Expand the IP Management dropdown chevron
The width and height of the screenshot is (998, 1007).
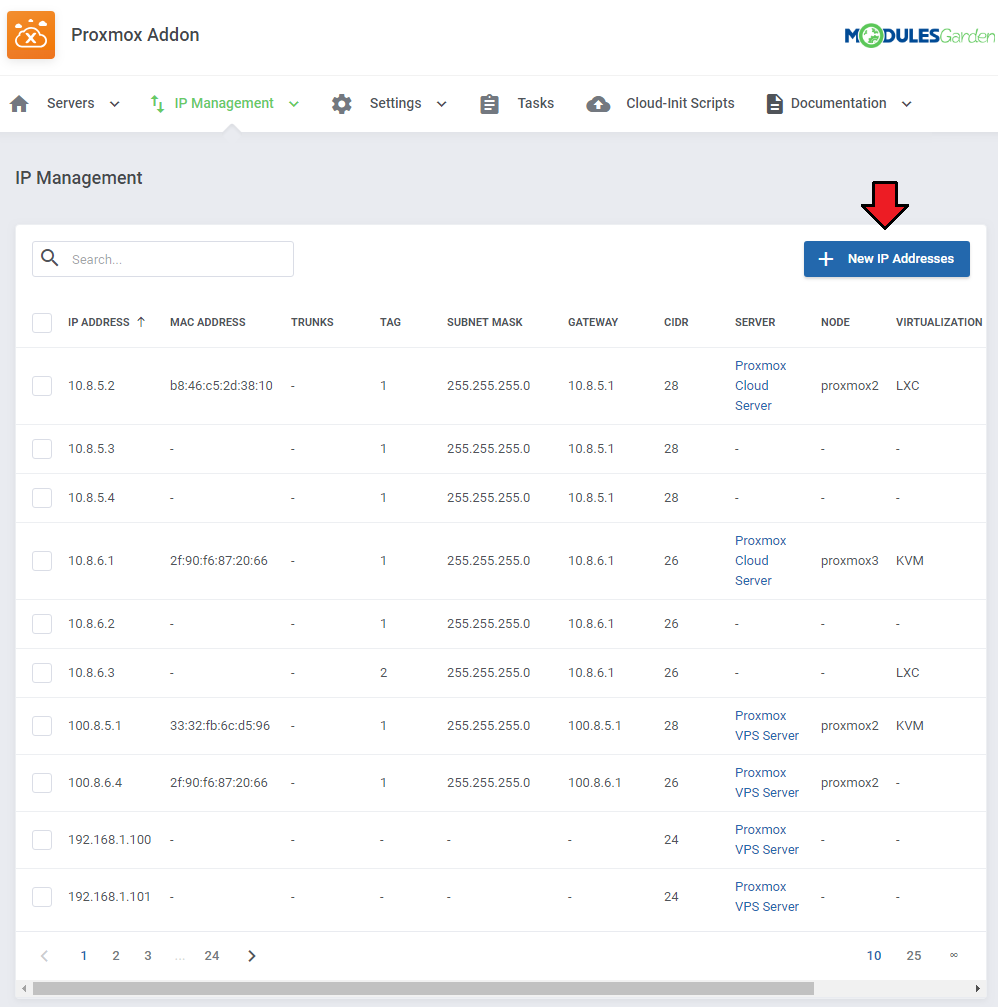point(293,104)
